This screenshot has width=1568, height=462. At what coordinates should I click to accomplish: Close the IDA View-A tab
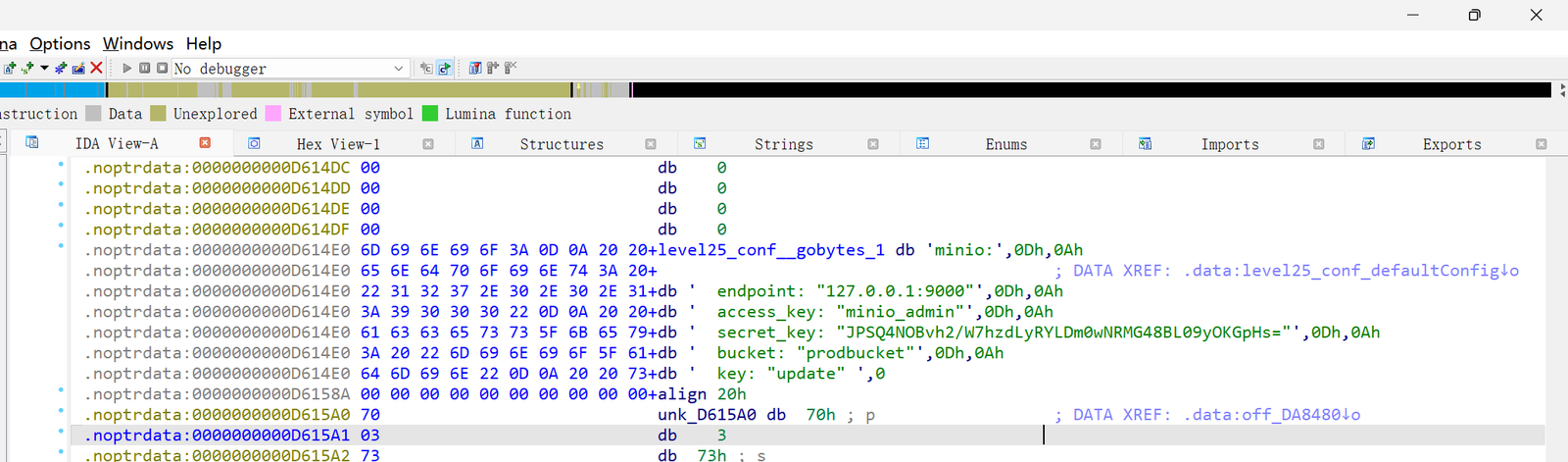pos(205,143)
